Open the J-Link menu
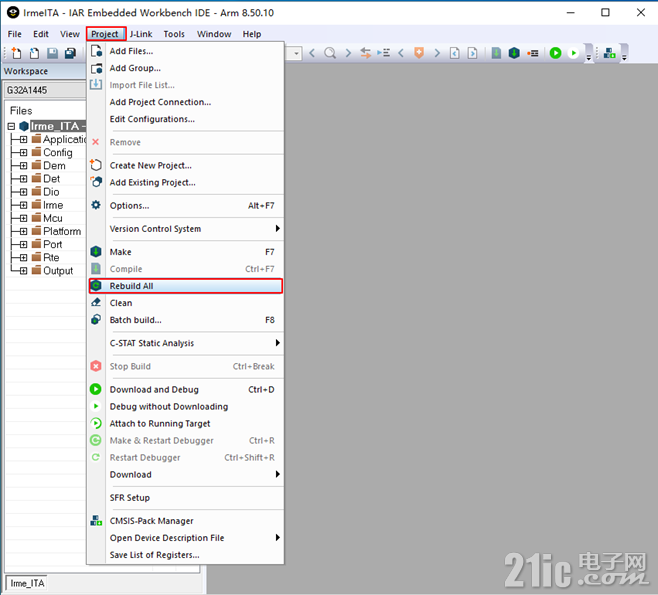 pos(141,34)
